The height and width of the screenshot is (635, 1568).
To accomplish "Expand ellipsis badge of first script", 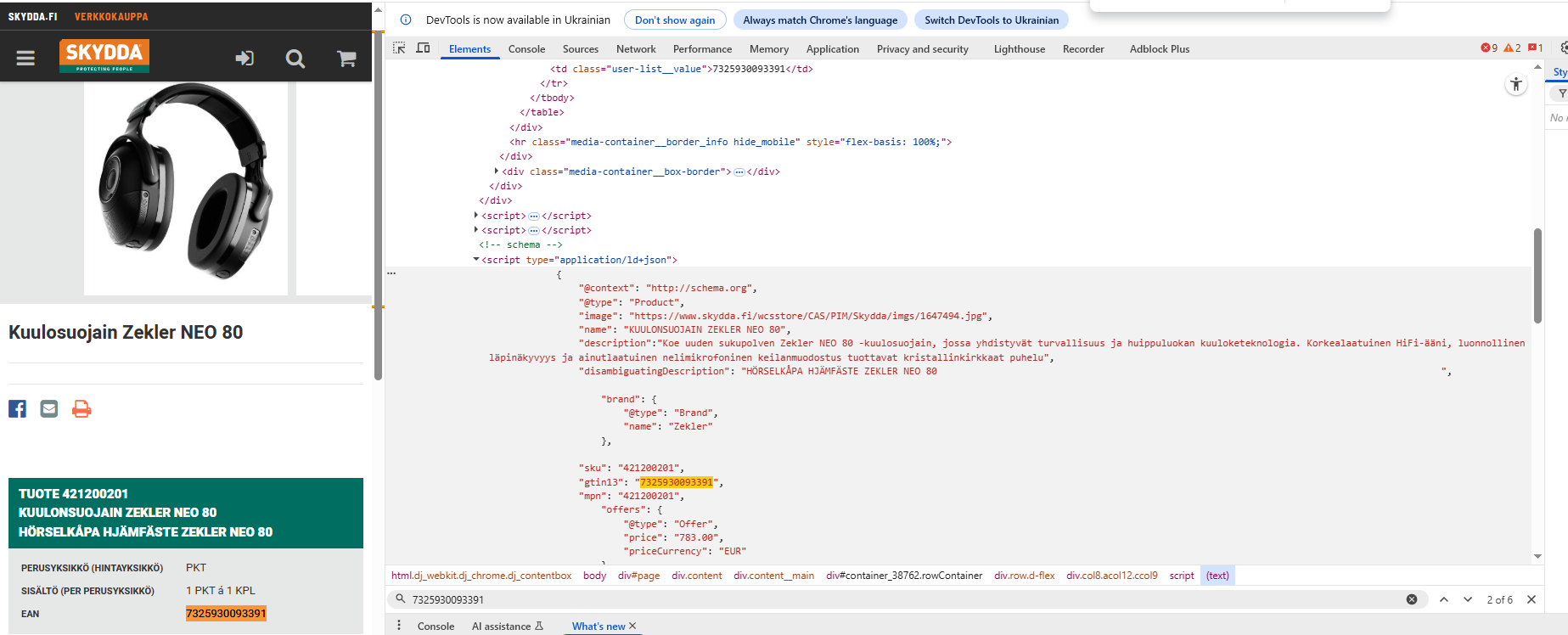I will point(534,216).
